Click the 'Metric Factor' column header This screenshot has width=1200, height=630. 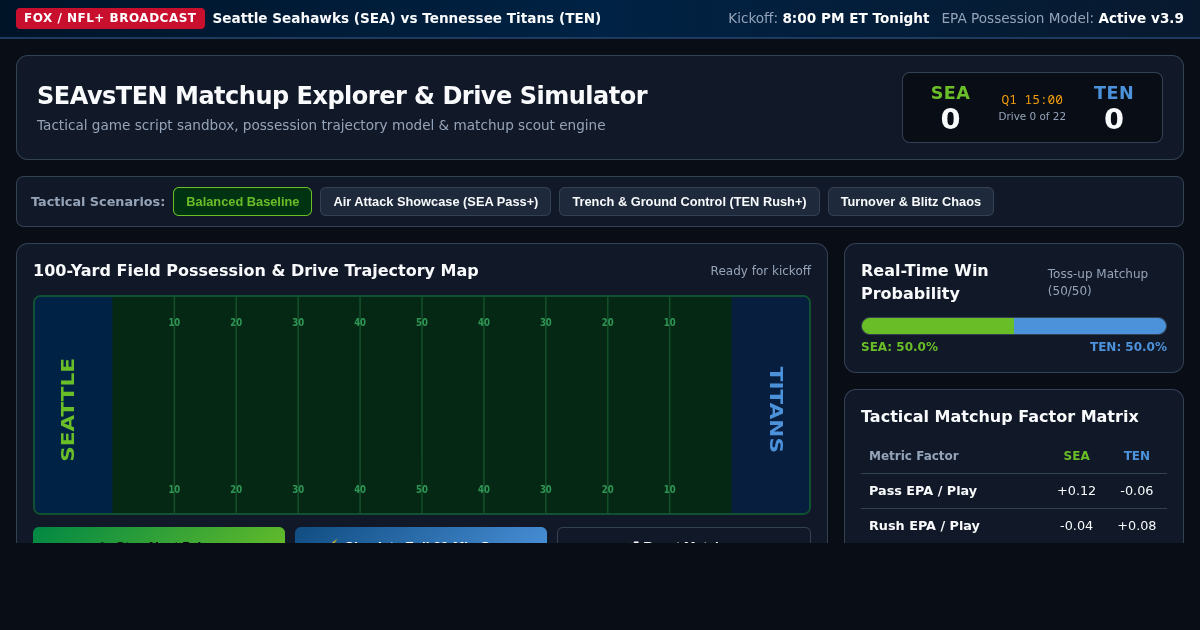[914, 456]
